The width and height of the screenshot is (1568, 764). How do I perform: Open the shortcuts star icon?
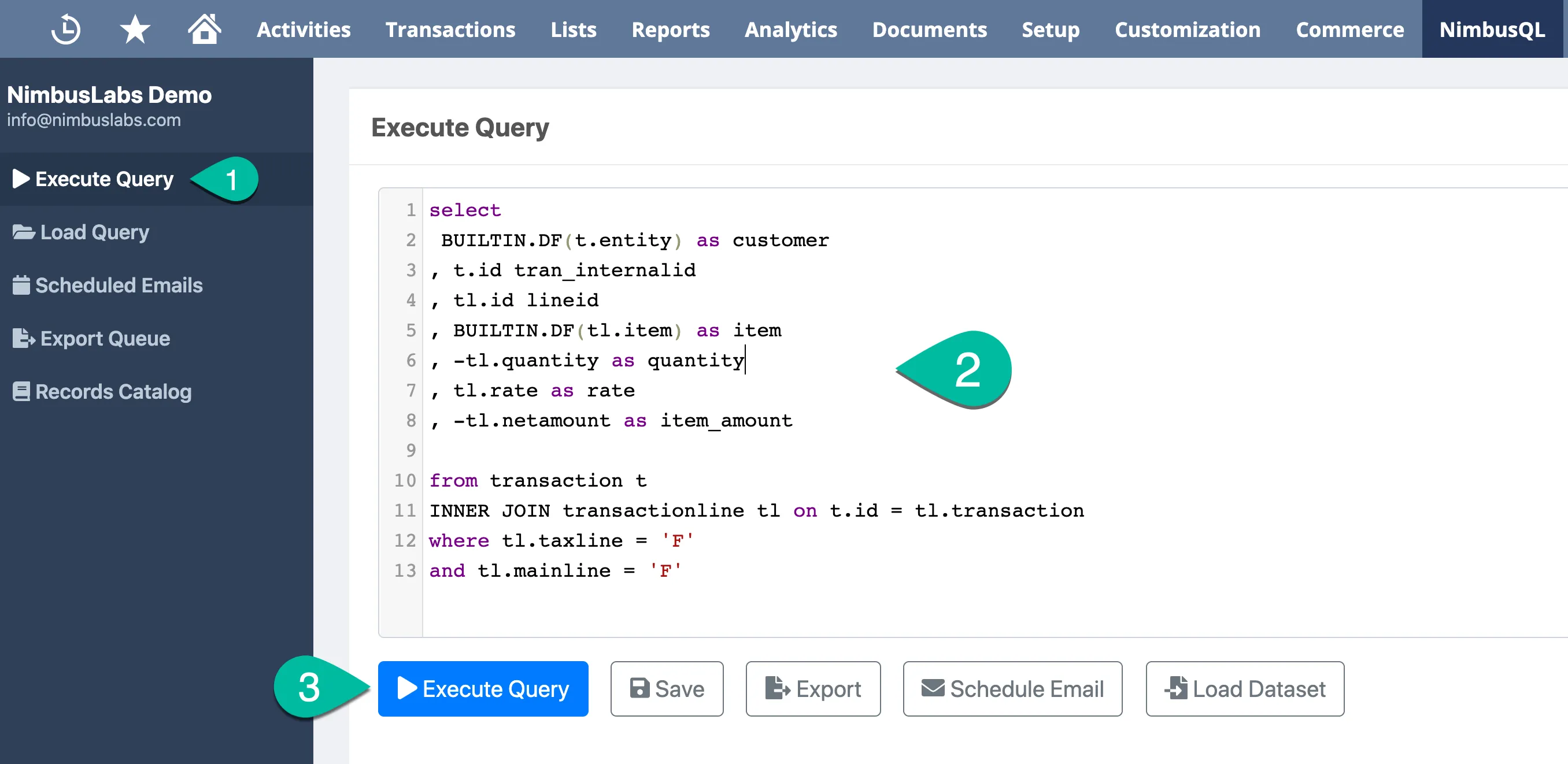[135, 29]
